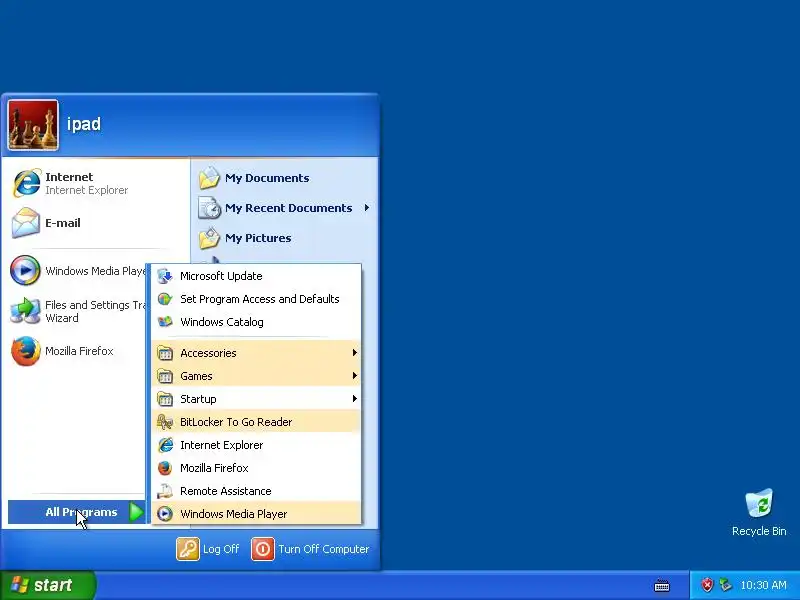Click the Mozilla Firefox icon in left column
Image resolution: width=800 pixels, height=600 pixels.
[26, 351]
